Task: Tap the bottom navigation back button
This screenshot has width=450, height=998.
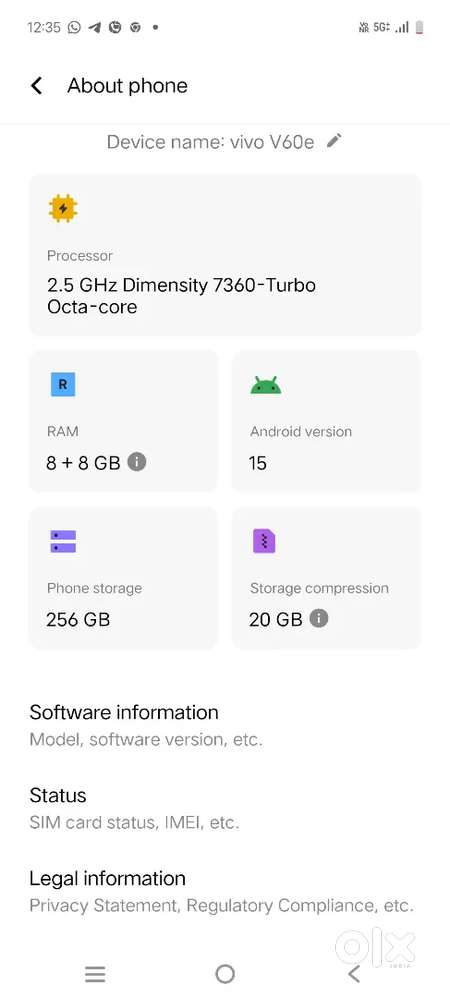Action: pos(354,974)
